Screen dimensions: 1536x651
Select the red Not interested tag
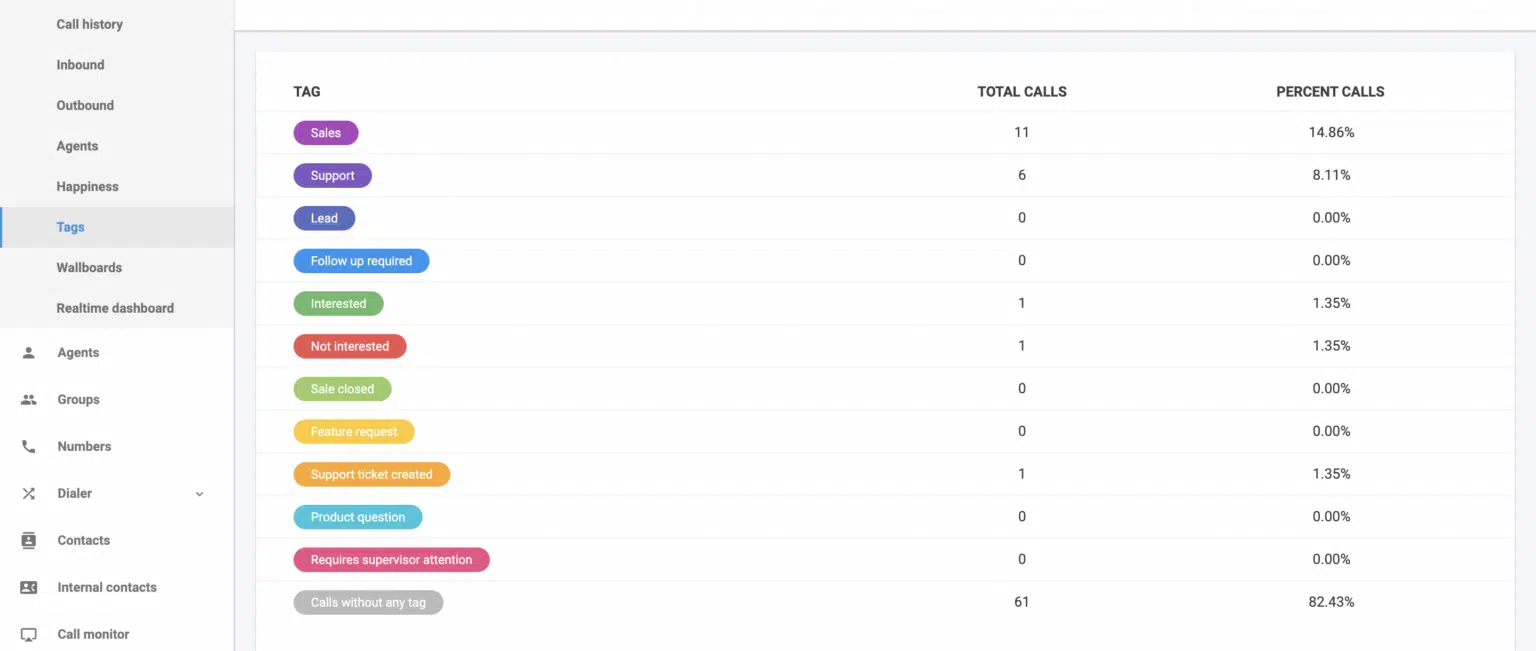[349, 347]
